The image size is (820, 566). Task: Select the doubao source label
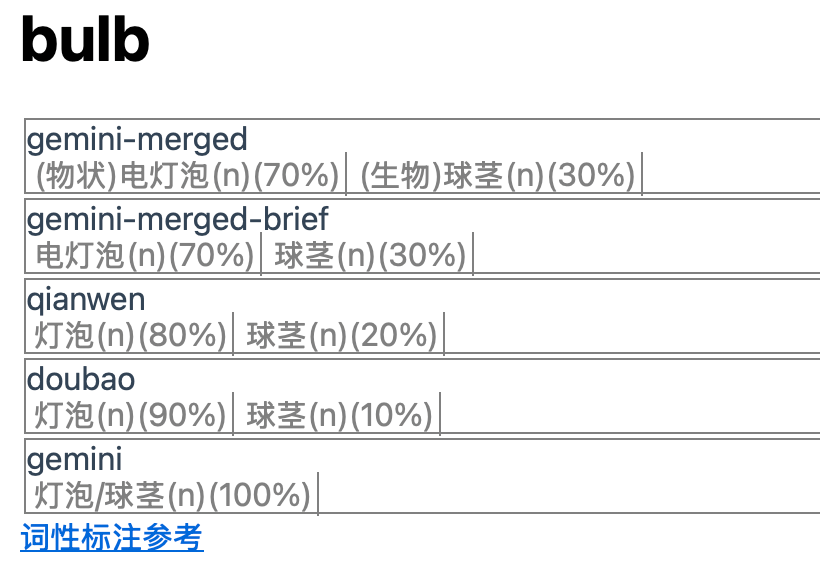(x=81, y=380)
